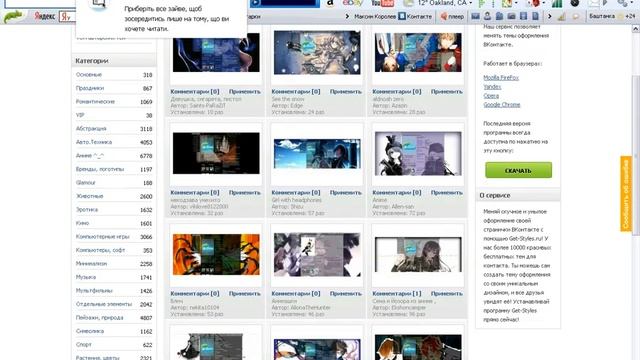
Task: Select the Аниме ^_^ category
Action: pos(90,156)
